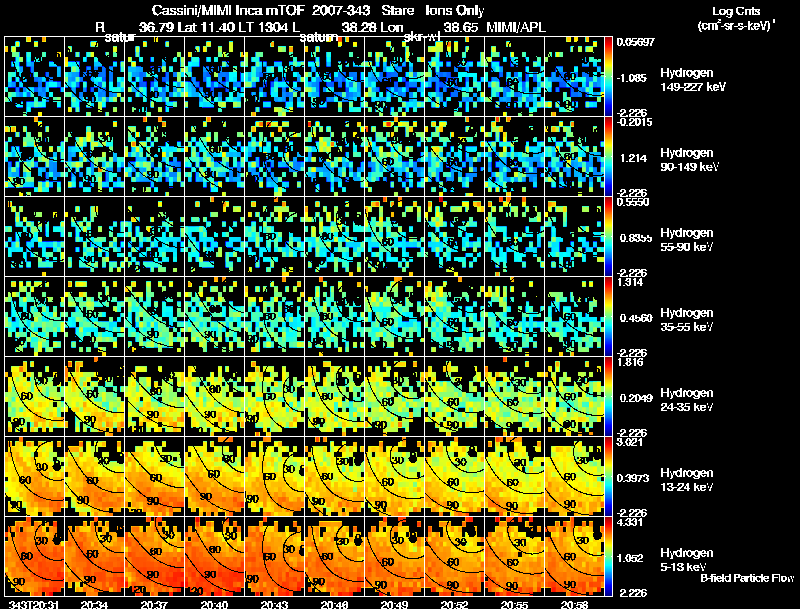
Task: Click the 'Hydrogen 55-90 keV' row label
Action: tap(687, 240)
